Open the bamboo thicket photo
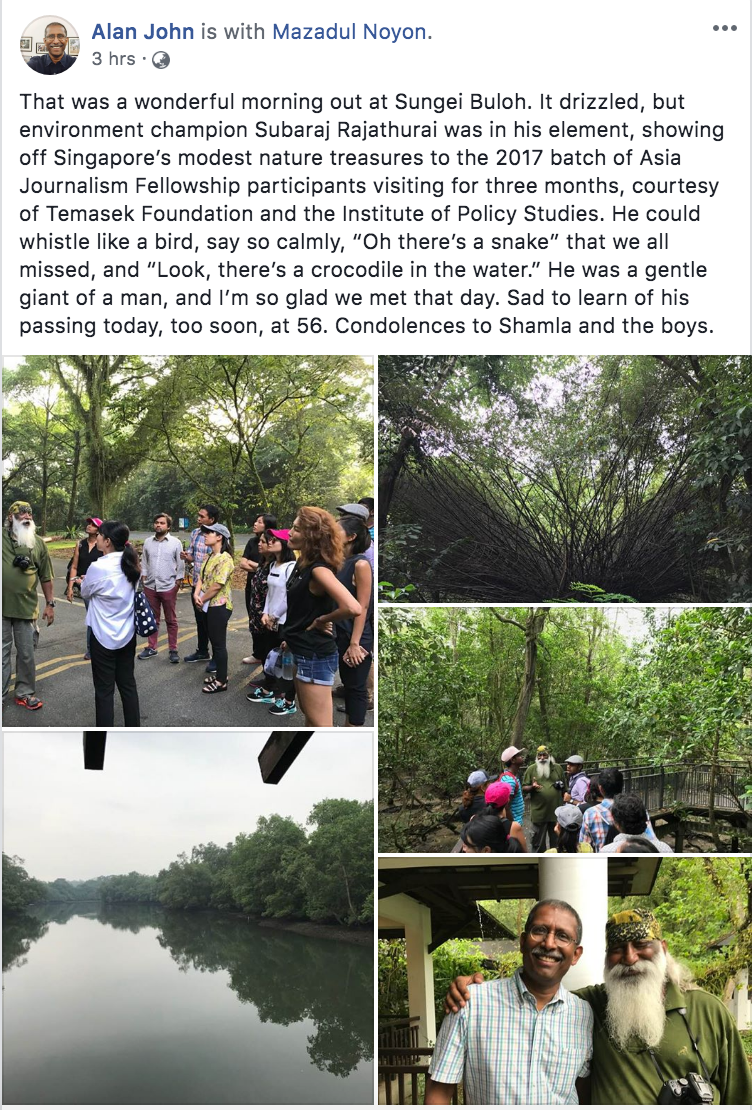 click(x=564, y=479)
